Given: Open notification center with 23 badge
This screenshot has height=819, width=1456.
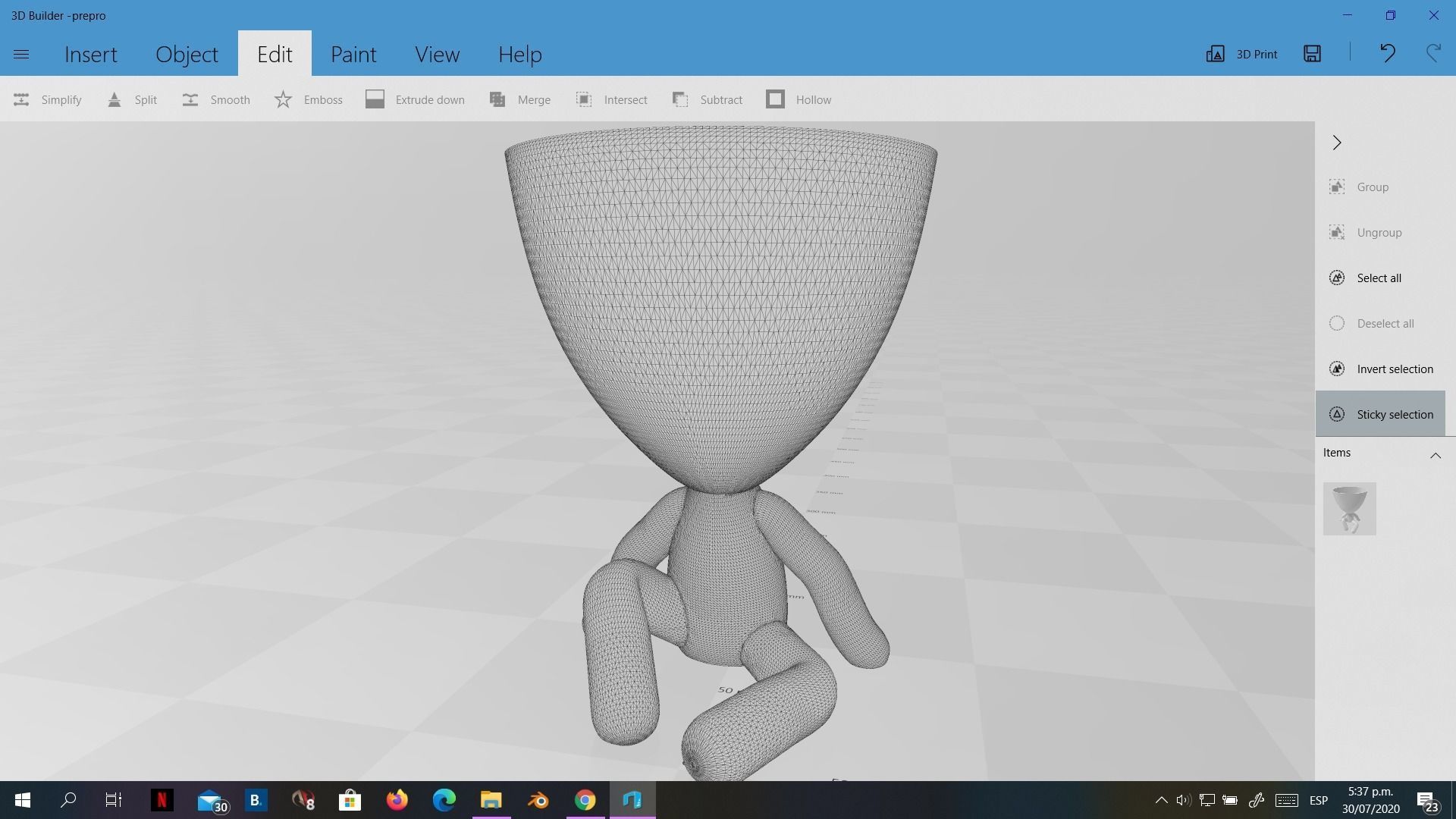Looking at the screenshot, I should click(1427, 801).
